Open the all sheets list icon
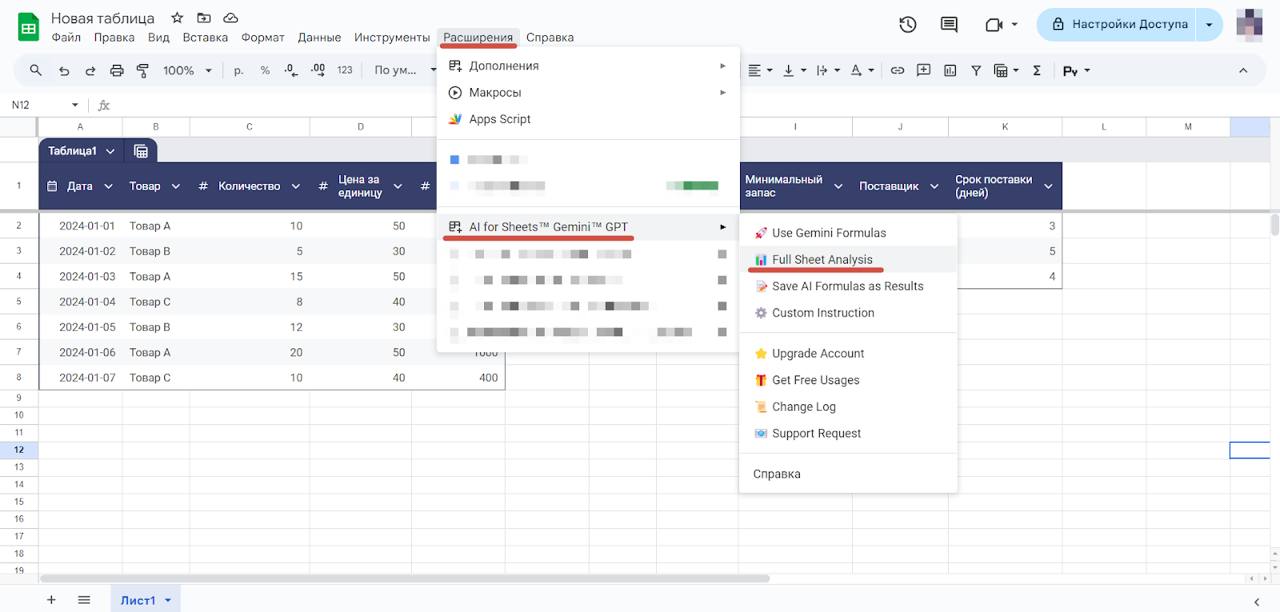The width and height of the screenshot is (1280, 612). [x=84, y=600]
